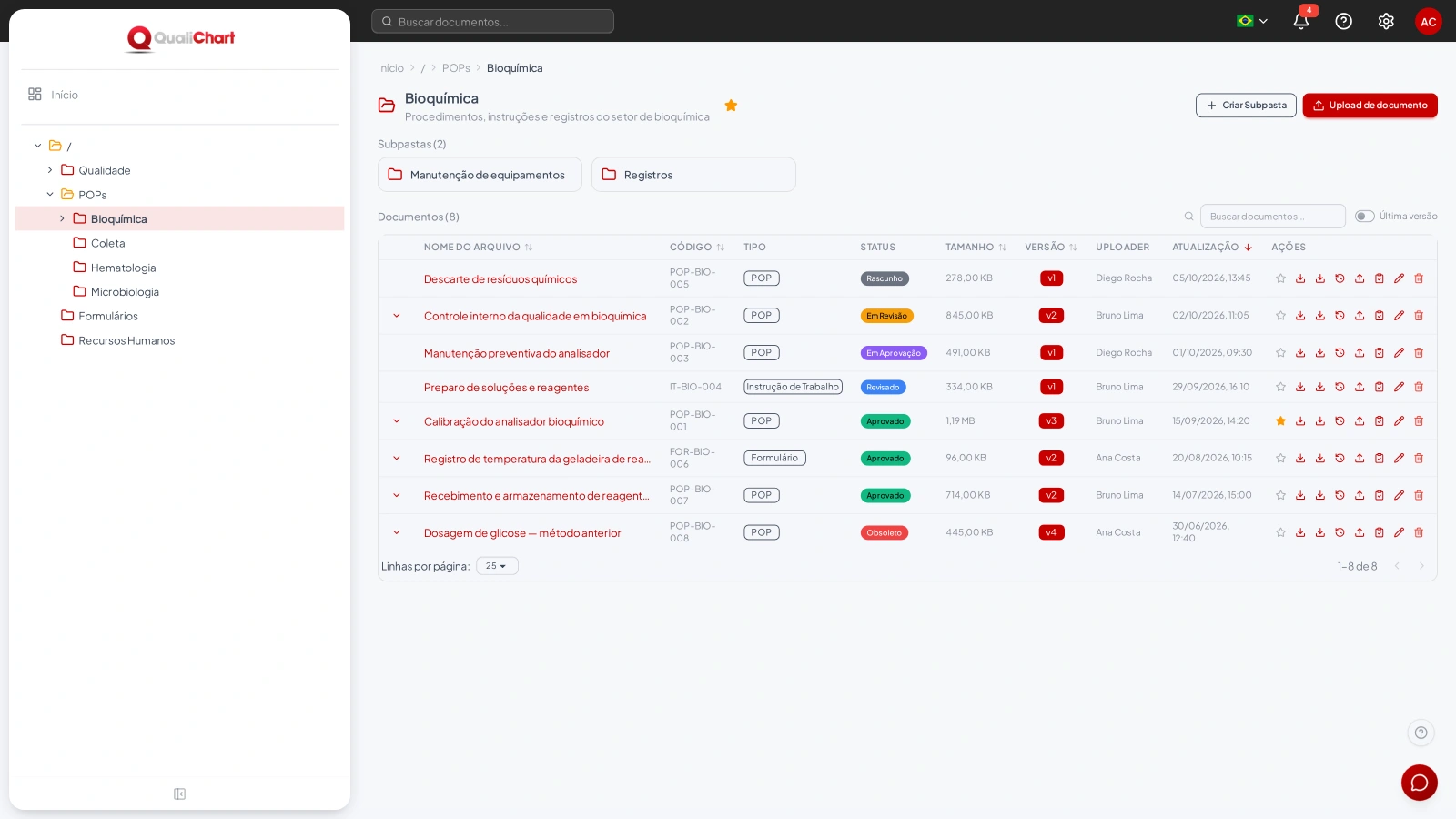The width and height of the screenshot is (1456, 819).
Task: Open the red chat bubble button
Action: (1419, 783)
